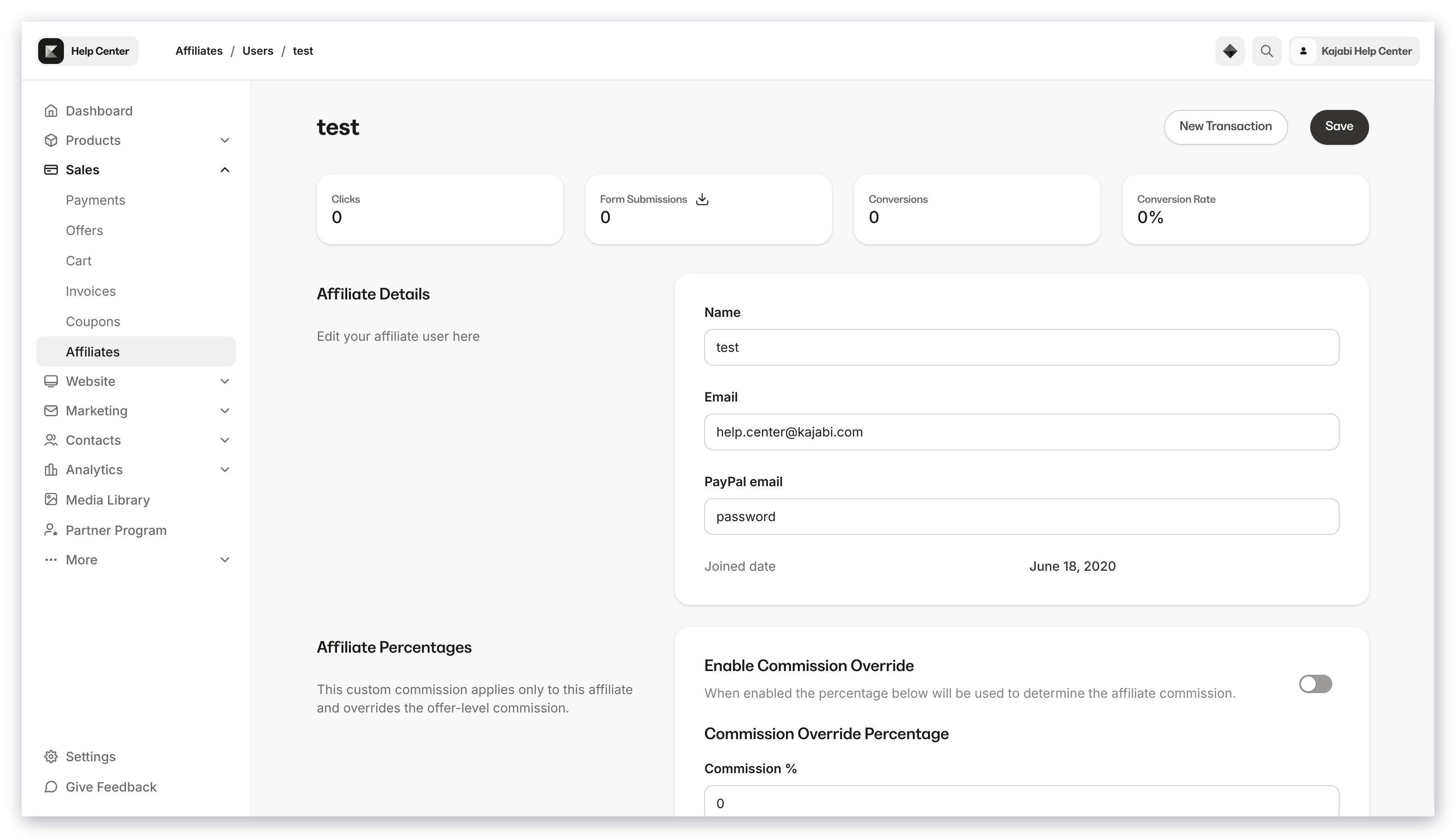Image resolution: width=1456 pixels, height=838 pixels.
Task: Toggle Enable Commission Override switch
Action: tap(1315, 684)
